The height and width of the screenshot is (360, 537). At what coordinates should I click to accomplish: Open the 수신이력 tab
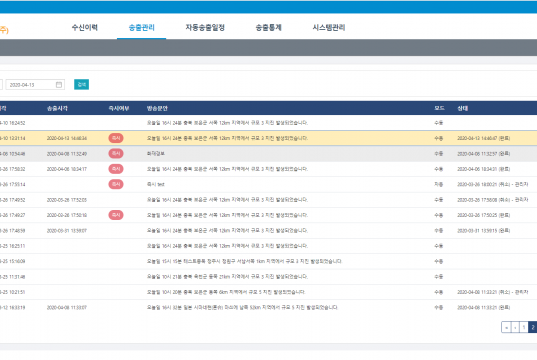coord(85,27)
